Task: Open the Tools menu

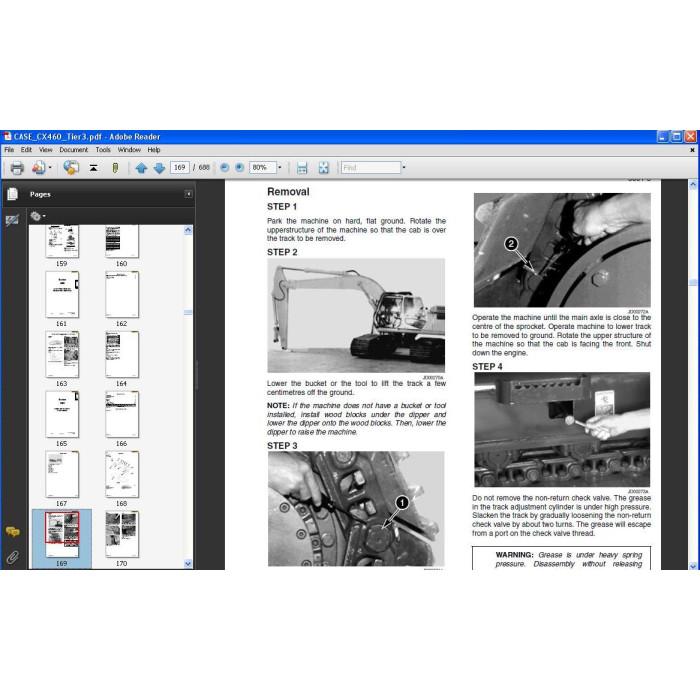Action: click(x=103, y=150)
